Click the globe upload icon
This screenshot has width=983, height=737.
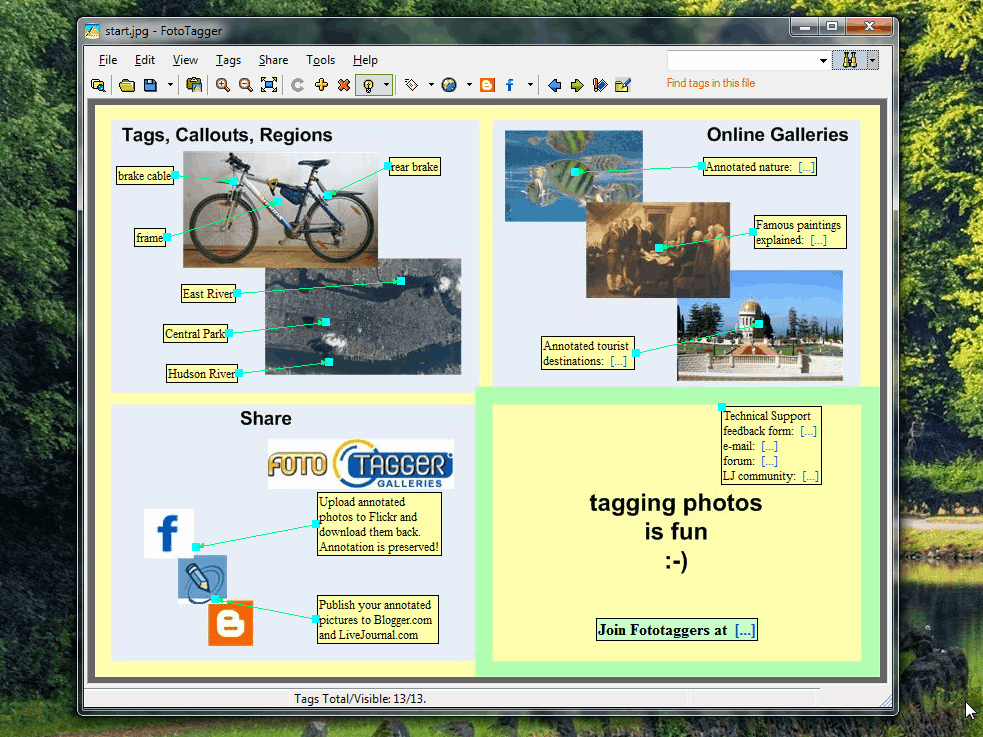pyautogui.click(x=449, y=85)
